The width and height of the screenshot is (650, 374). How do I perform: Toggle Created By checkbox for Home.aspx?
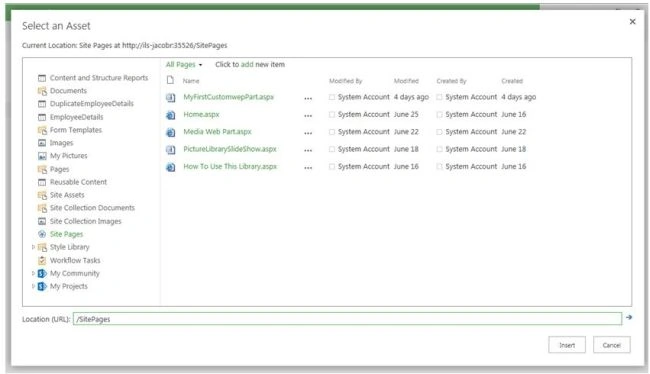(x=439, y=114)
